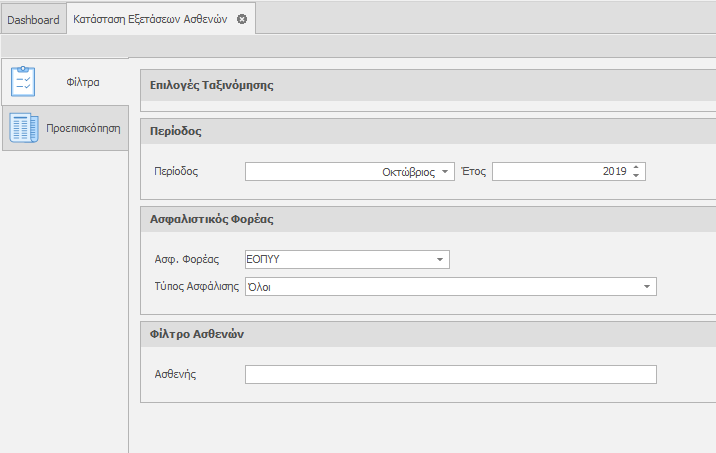Click the Προεπισκόπηση report preview icon
Screen dimensions: 716x453
[x=23, y=128]
